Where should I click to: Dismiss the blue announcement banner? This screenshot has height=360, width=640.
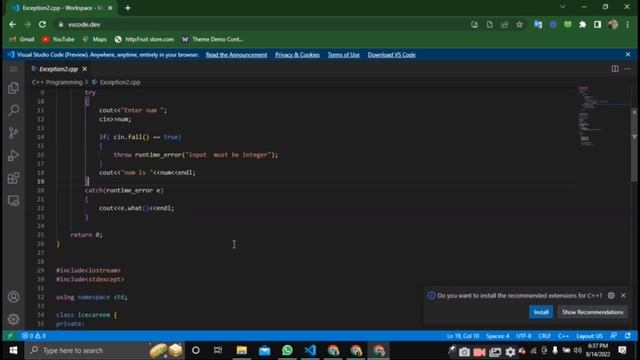tap(628, 54)
